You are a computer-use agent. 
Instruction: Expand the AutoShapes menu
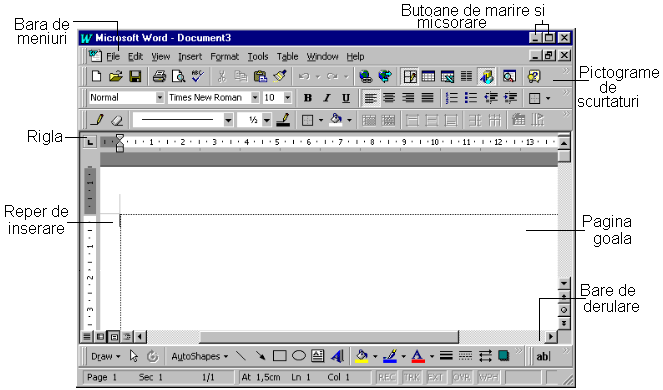[x=199, y=357]
